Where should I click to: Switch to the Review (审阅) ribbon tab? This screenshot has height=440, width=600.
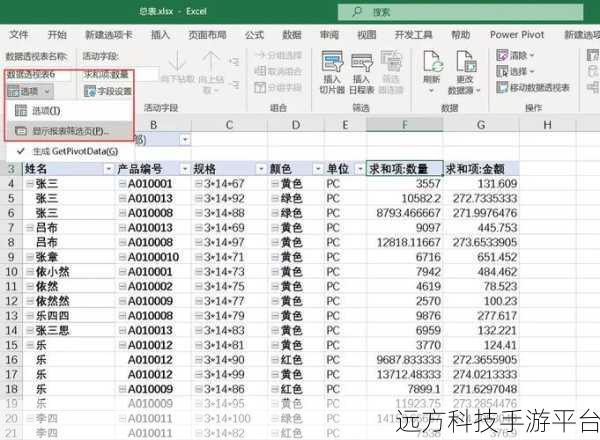click(x=329, y=35)
